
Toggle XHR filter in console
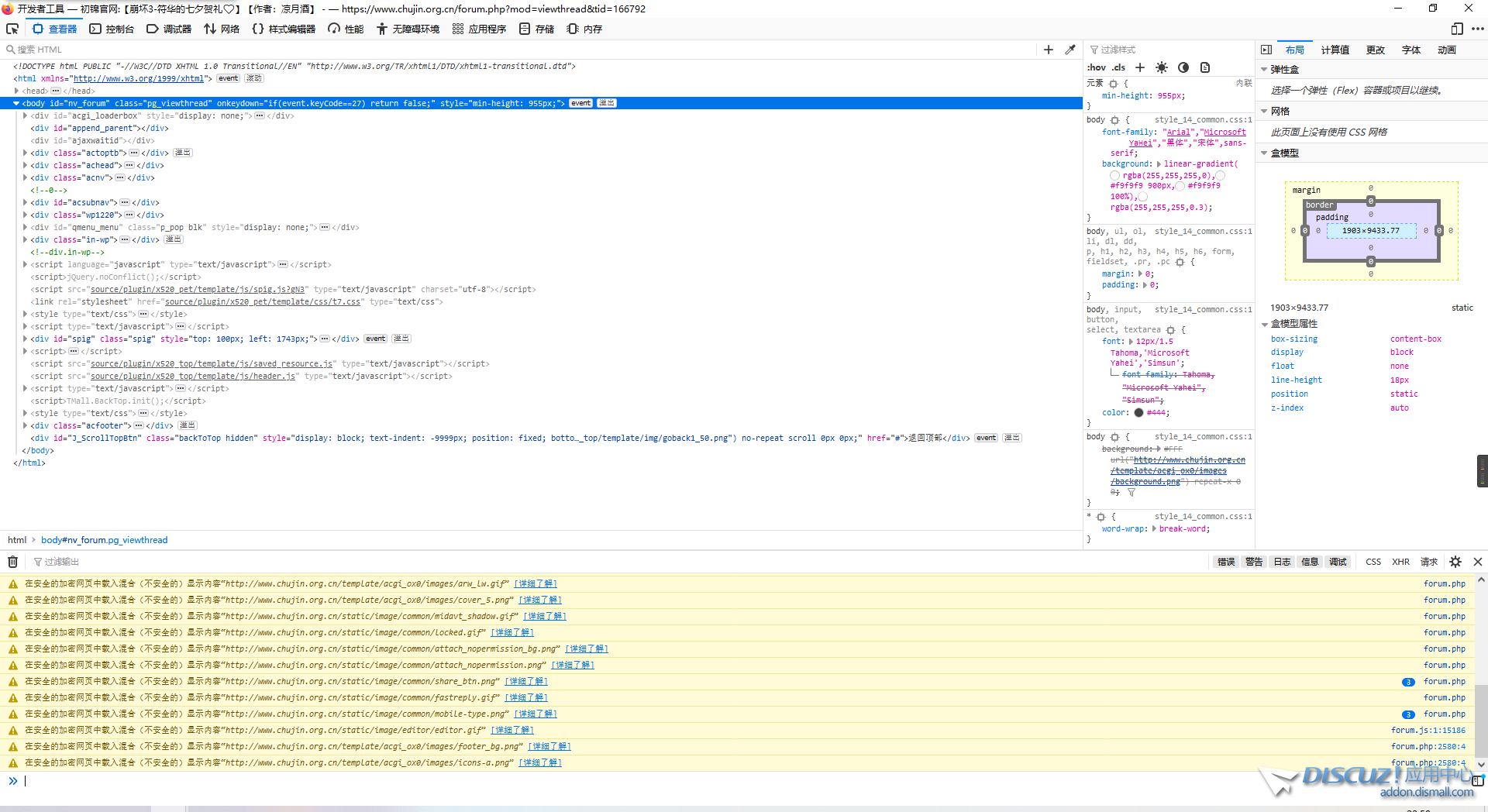pos(1400,562)
